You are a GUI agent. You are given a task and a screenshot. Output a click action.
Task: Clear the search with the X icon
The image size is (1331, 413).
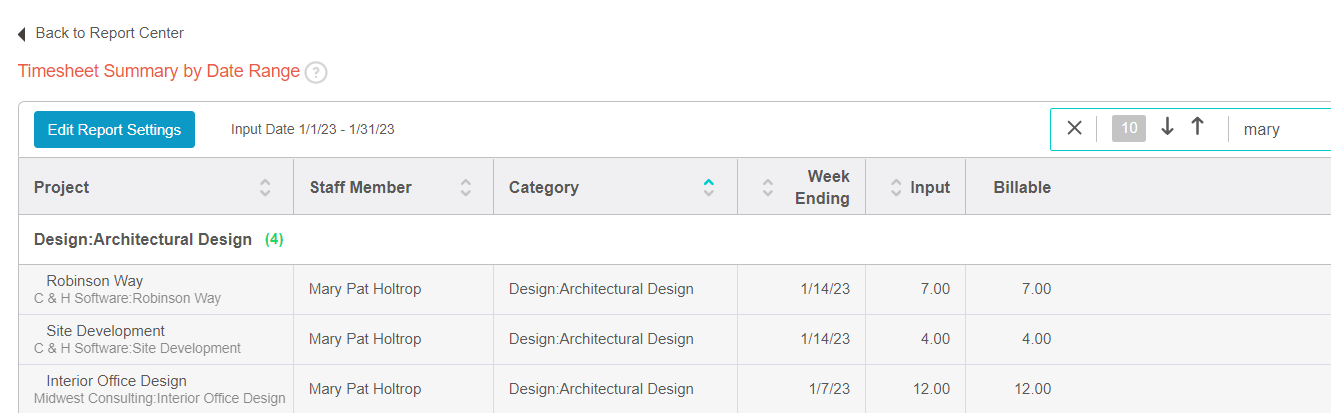coord(1074,128)
